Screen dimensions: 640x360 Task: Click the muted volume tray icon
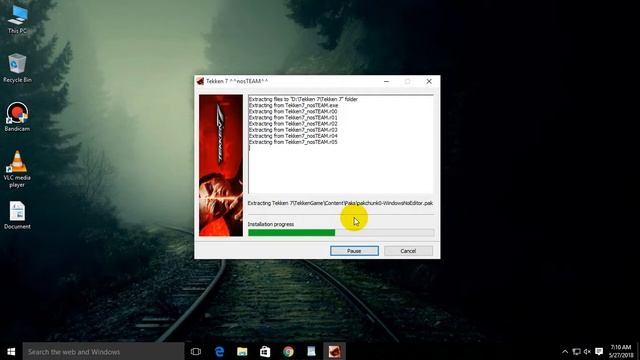coord(587,351)
